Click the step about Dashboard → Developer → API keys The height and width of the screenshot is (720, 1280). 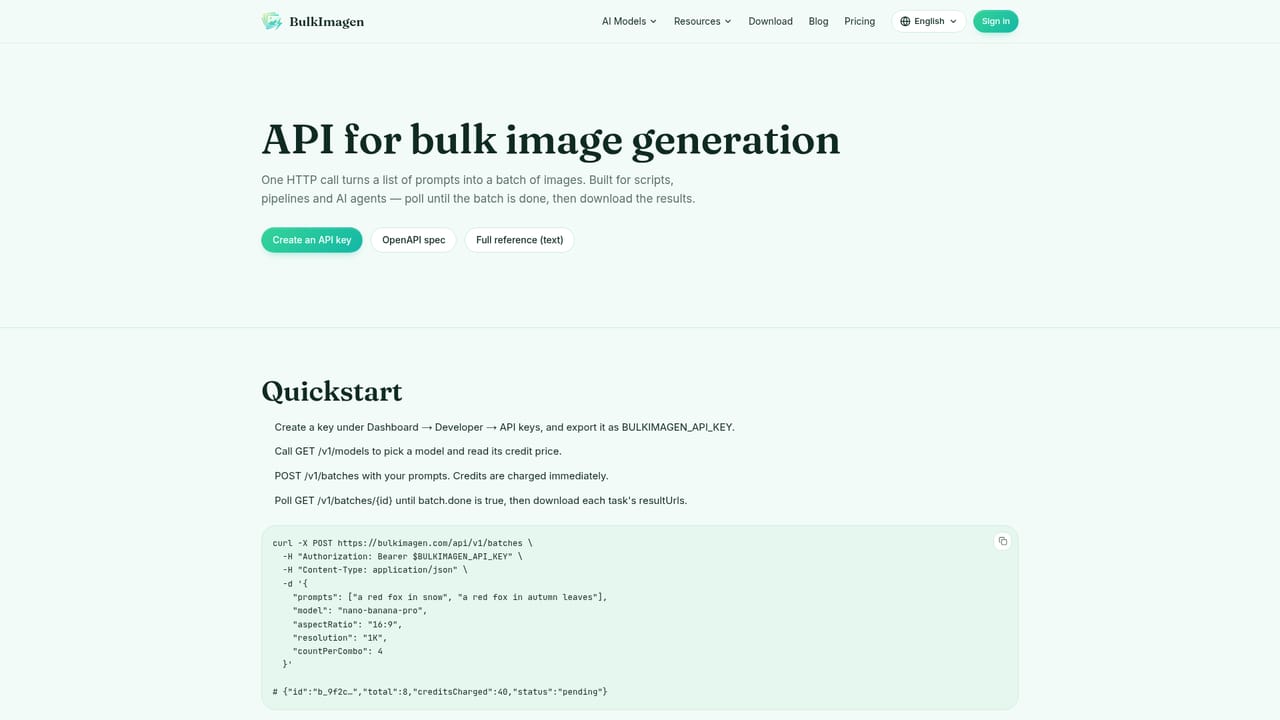point(505,427)
